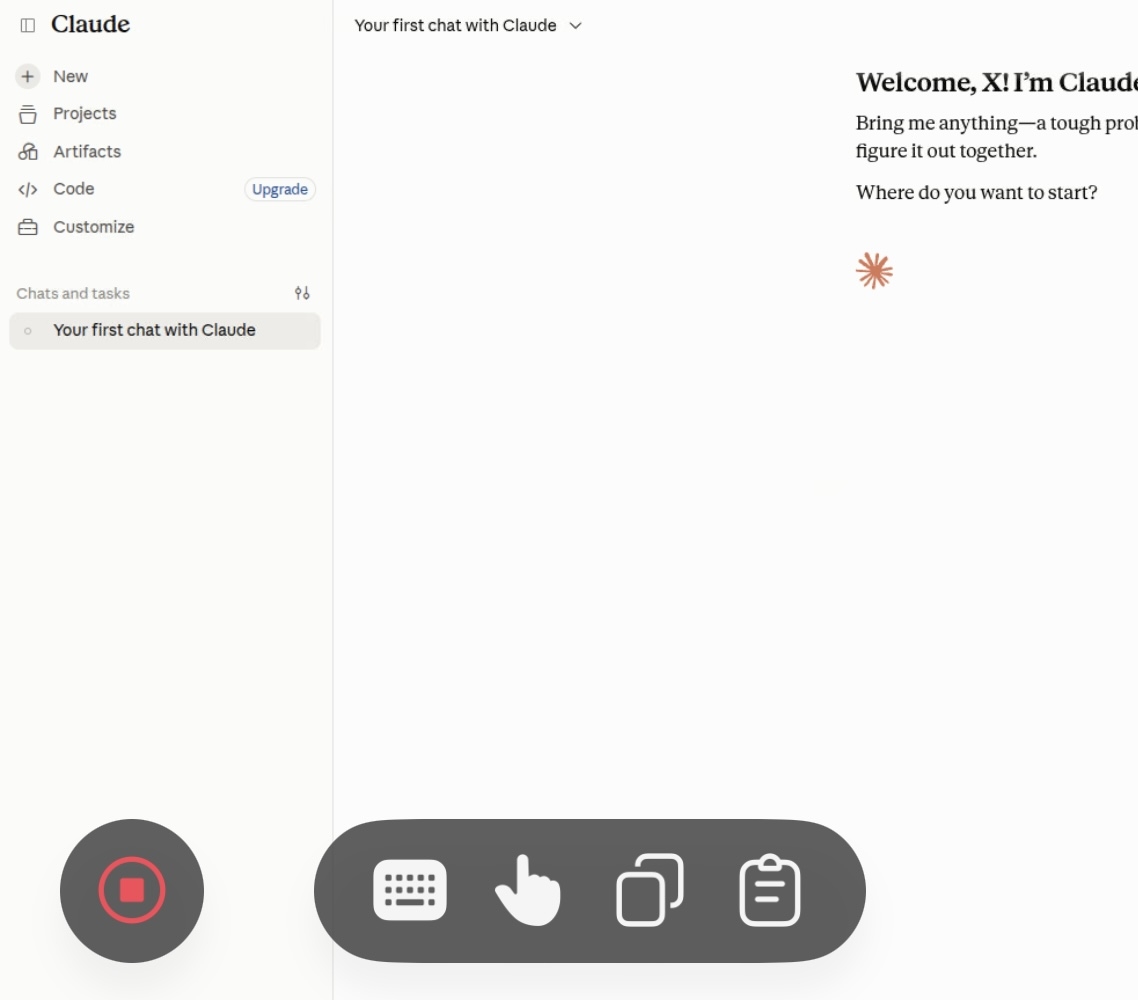
Task: Open the Customize briefcase icon
Action: coord(28,227)
